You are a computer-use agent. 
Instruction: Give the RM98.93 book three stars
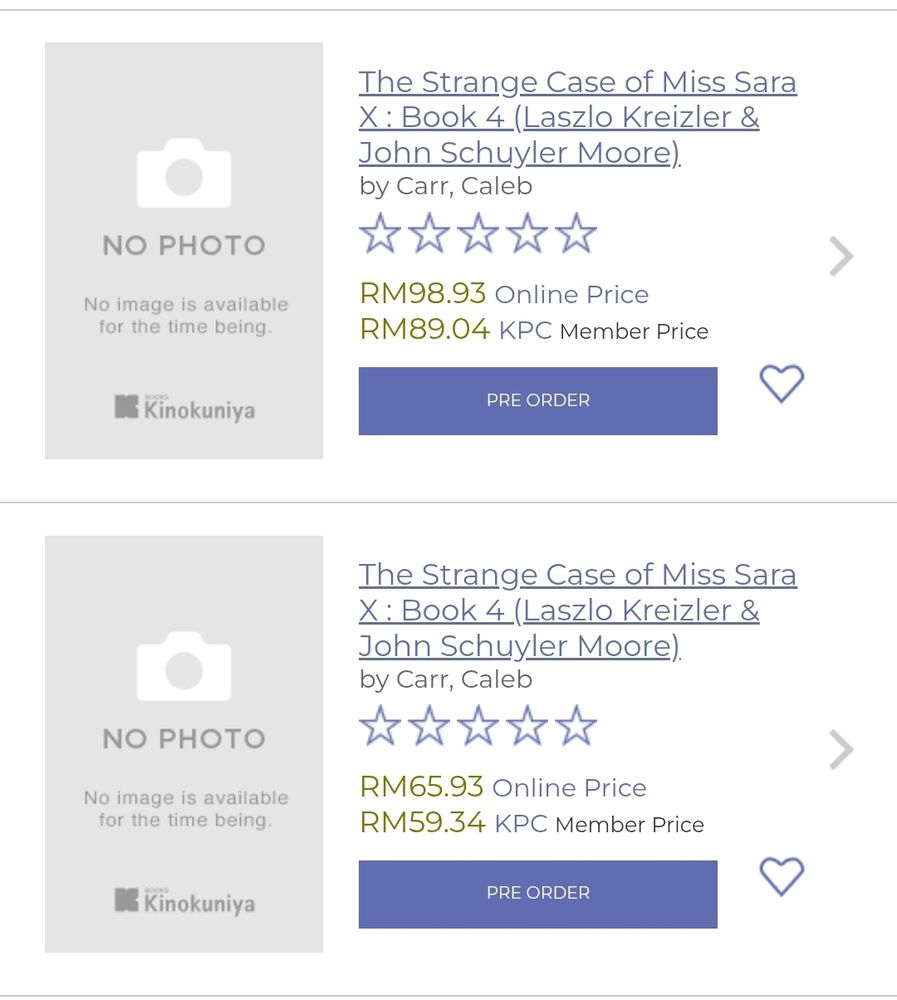[x=478, y=234]
